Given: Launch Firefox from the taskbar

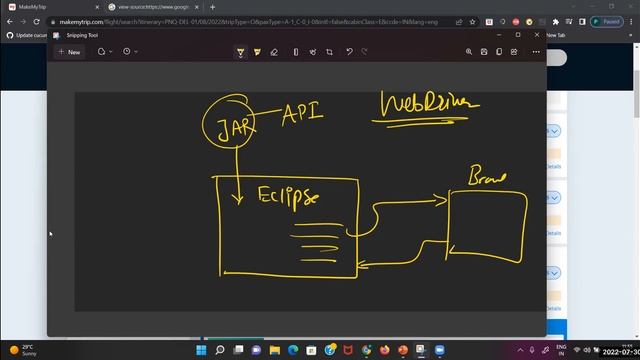Looking at the screenshot, I should coord(384,350).
